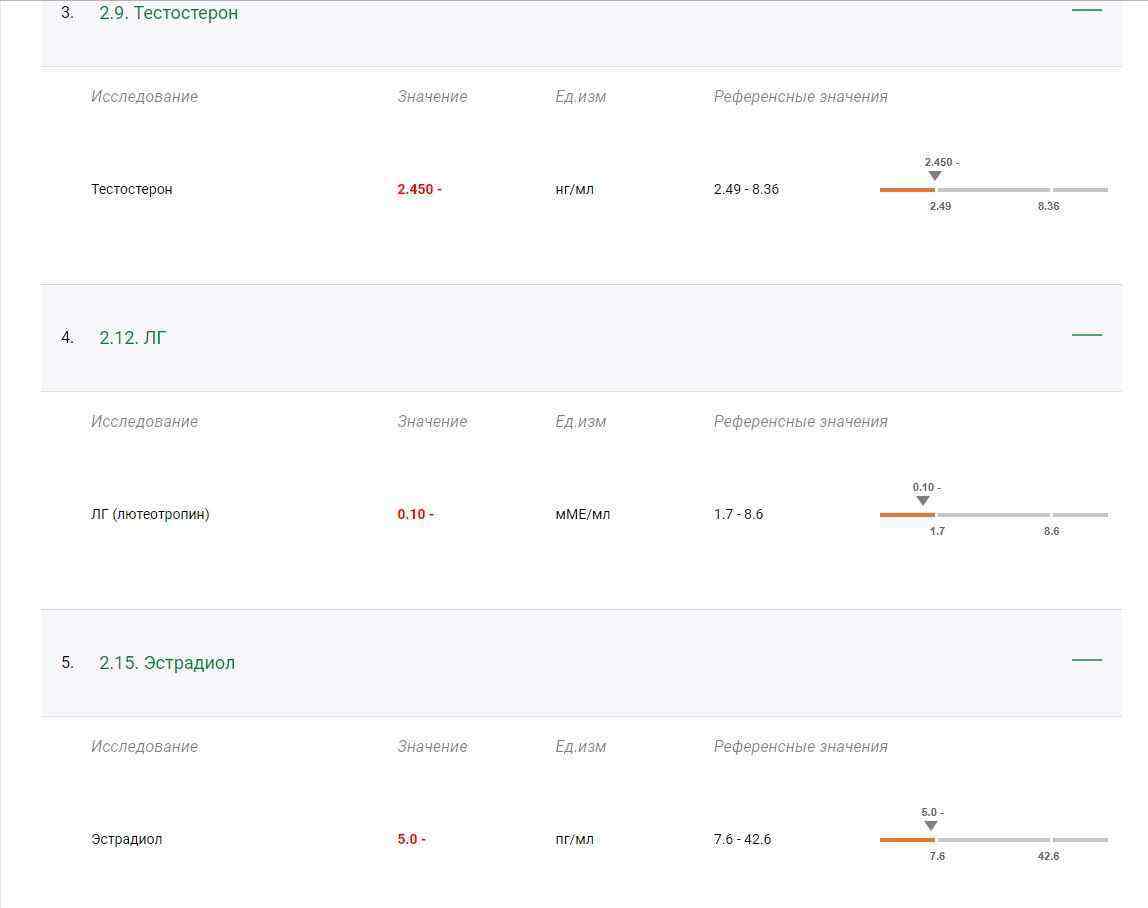Screen dimensions: 1148x908
Task: Click 'Ед.изм' column header in Тестостерон table
Action: (x=580, y=97)
